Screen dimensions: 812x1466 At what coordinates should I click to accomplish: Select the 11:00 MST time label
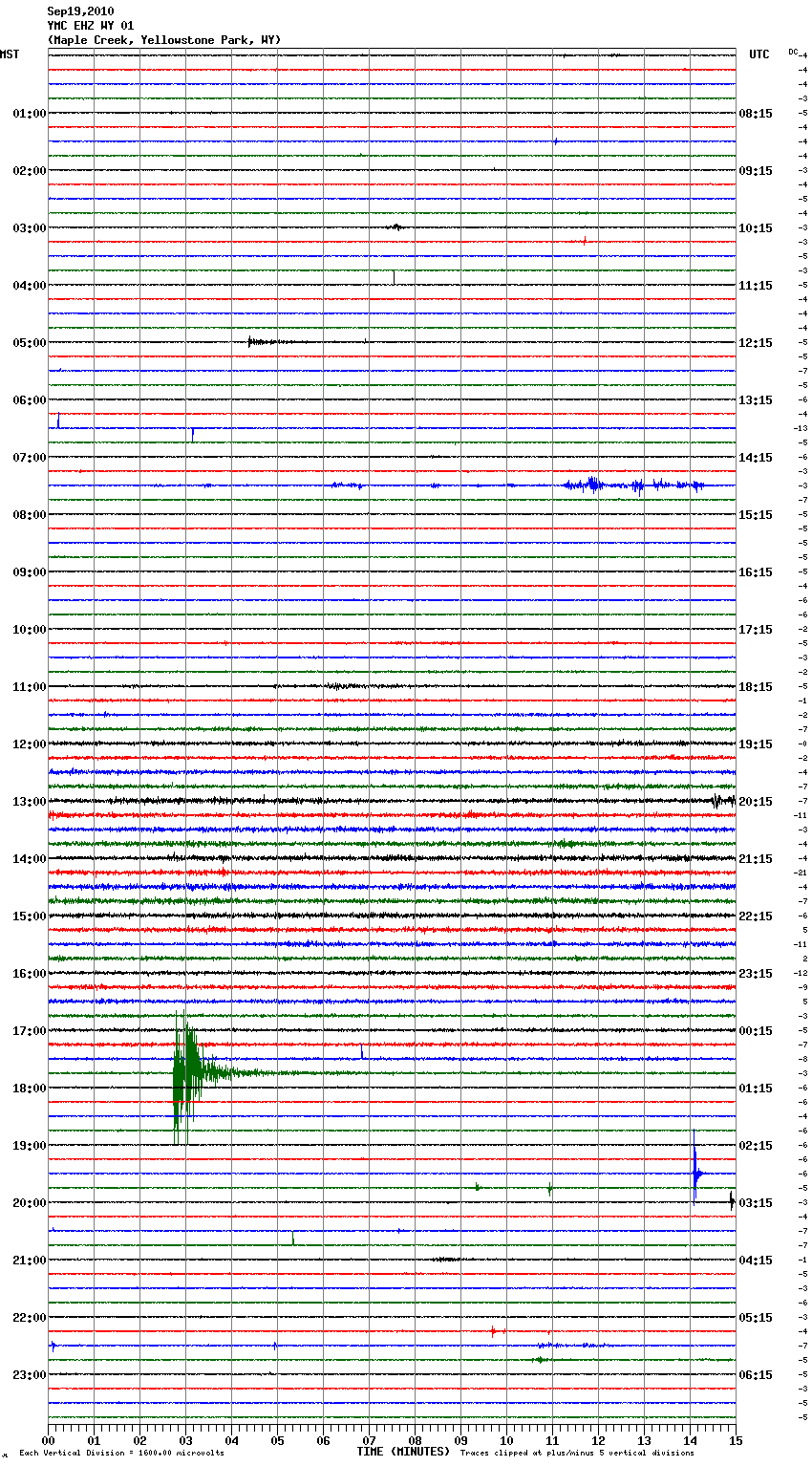pyautogui.click(x=29, y=687)
